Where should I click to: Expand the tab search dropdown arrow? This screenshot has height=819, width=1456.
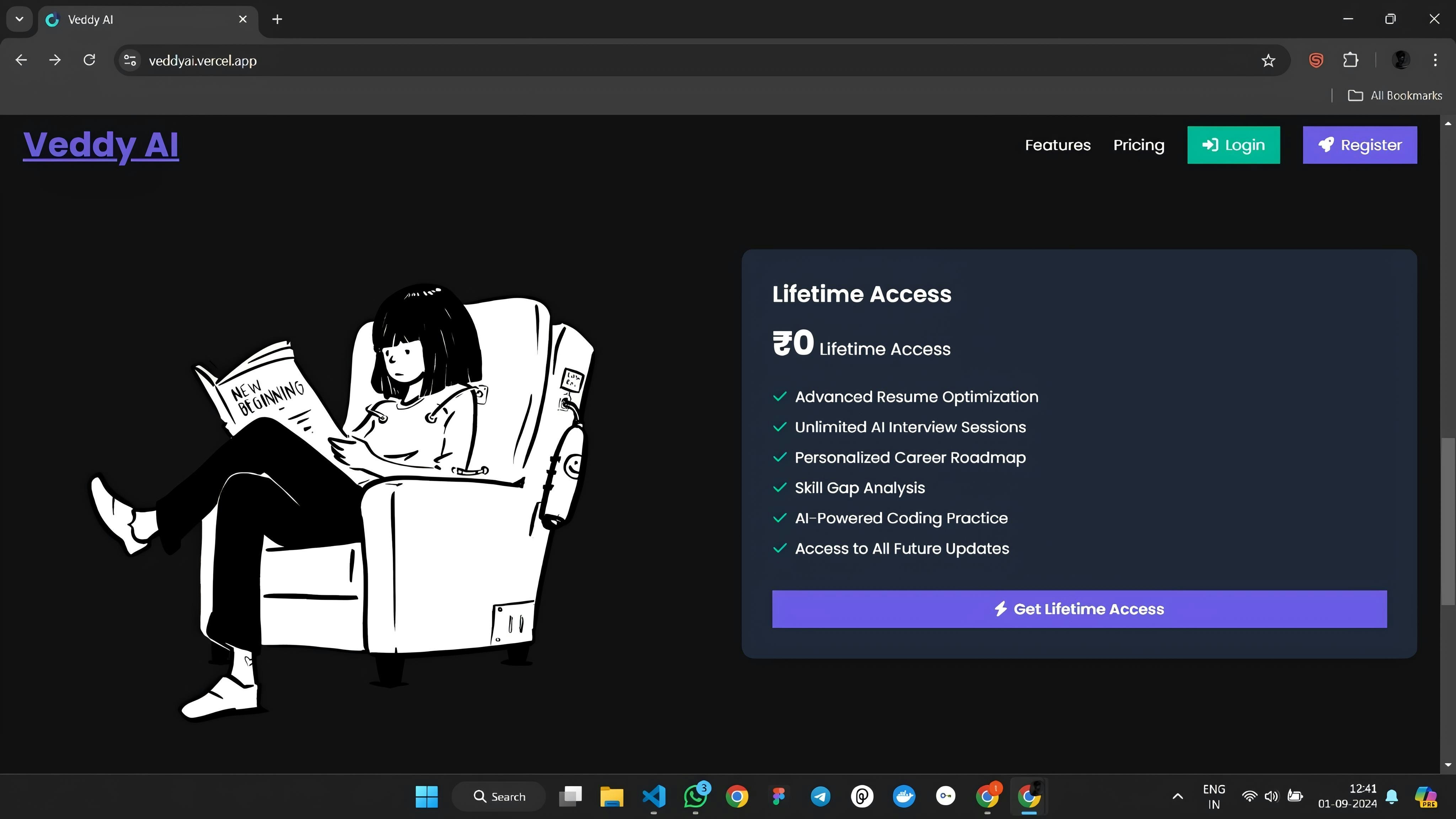pos(19,19)
